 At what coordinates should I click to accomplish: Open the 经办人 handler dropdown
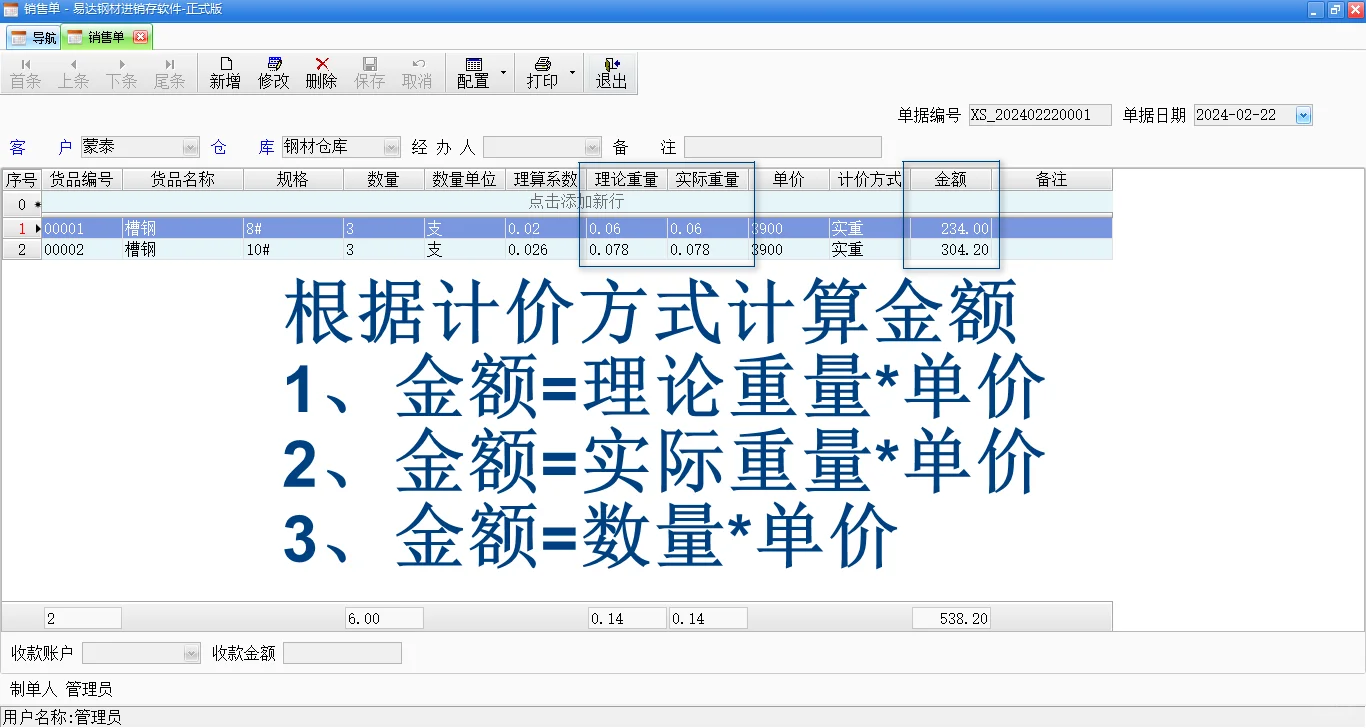tap(593, 147)
